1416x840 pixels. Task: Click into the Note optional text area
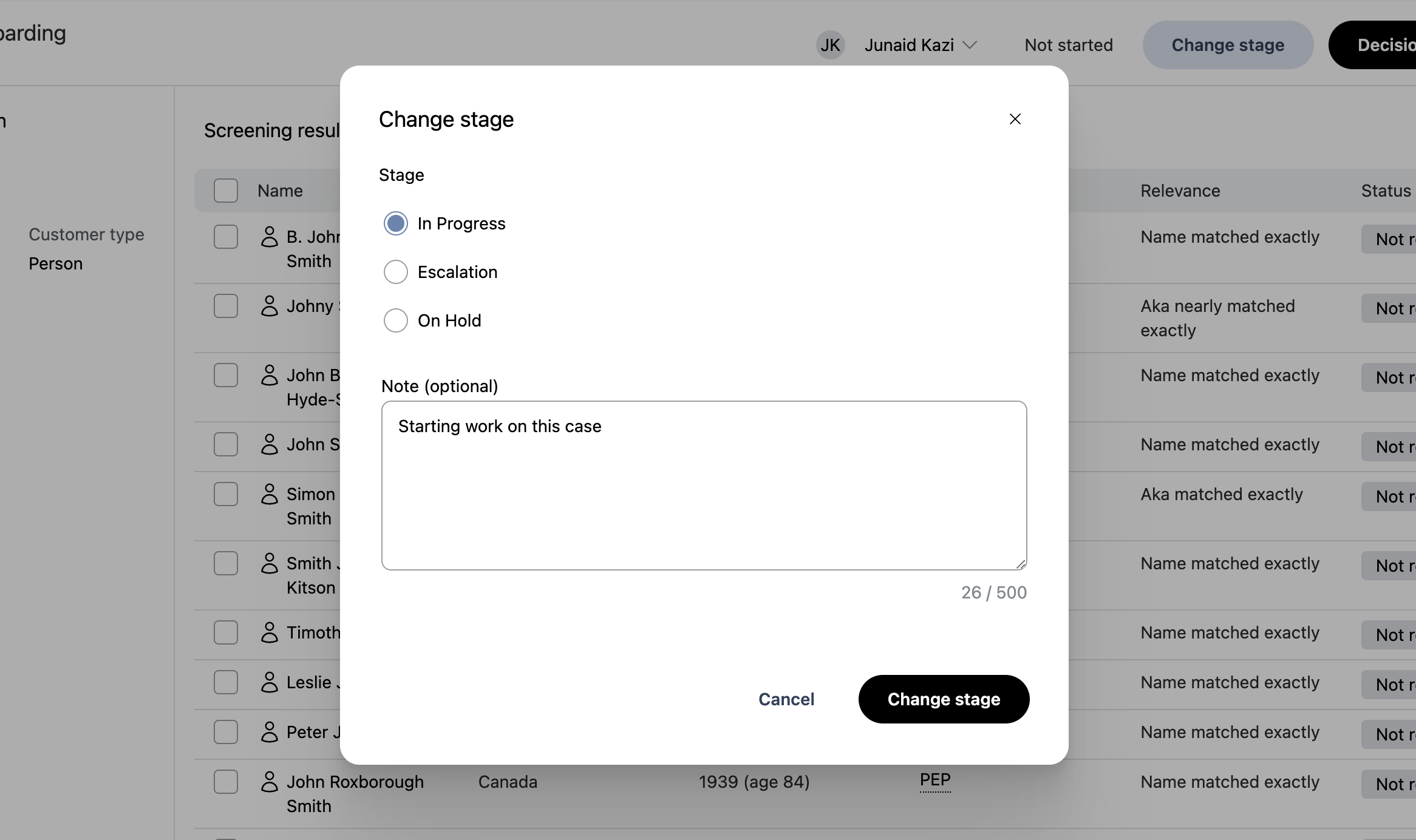(704, 486)
